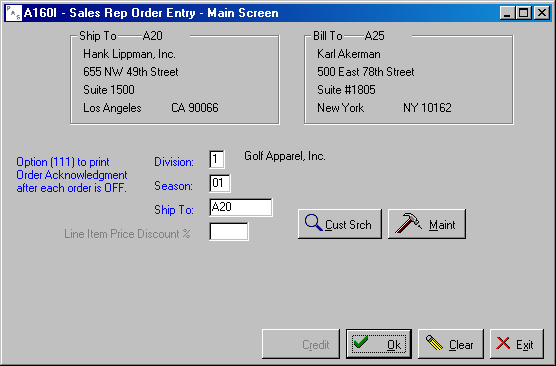Maximize the order entry window
The width and height of the screenshot is (556, 366).
[523, 13]
